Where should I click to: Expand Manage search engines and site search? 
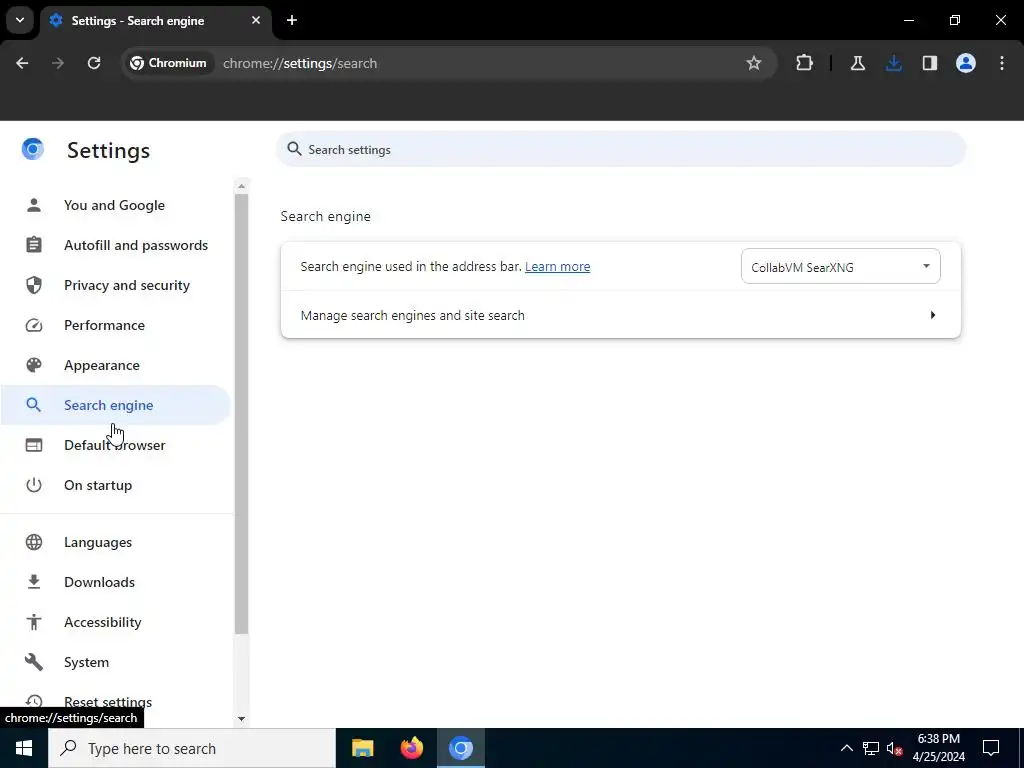[x=620, y=315]
